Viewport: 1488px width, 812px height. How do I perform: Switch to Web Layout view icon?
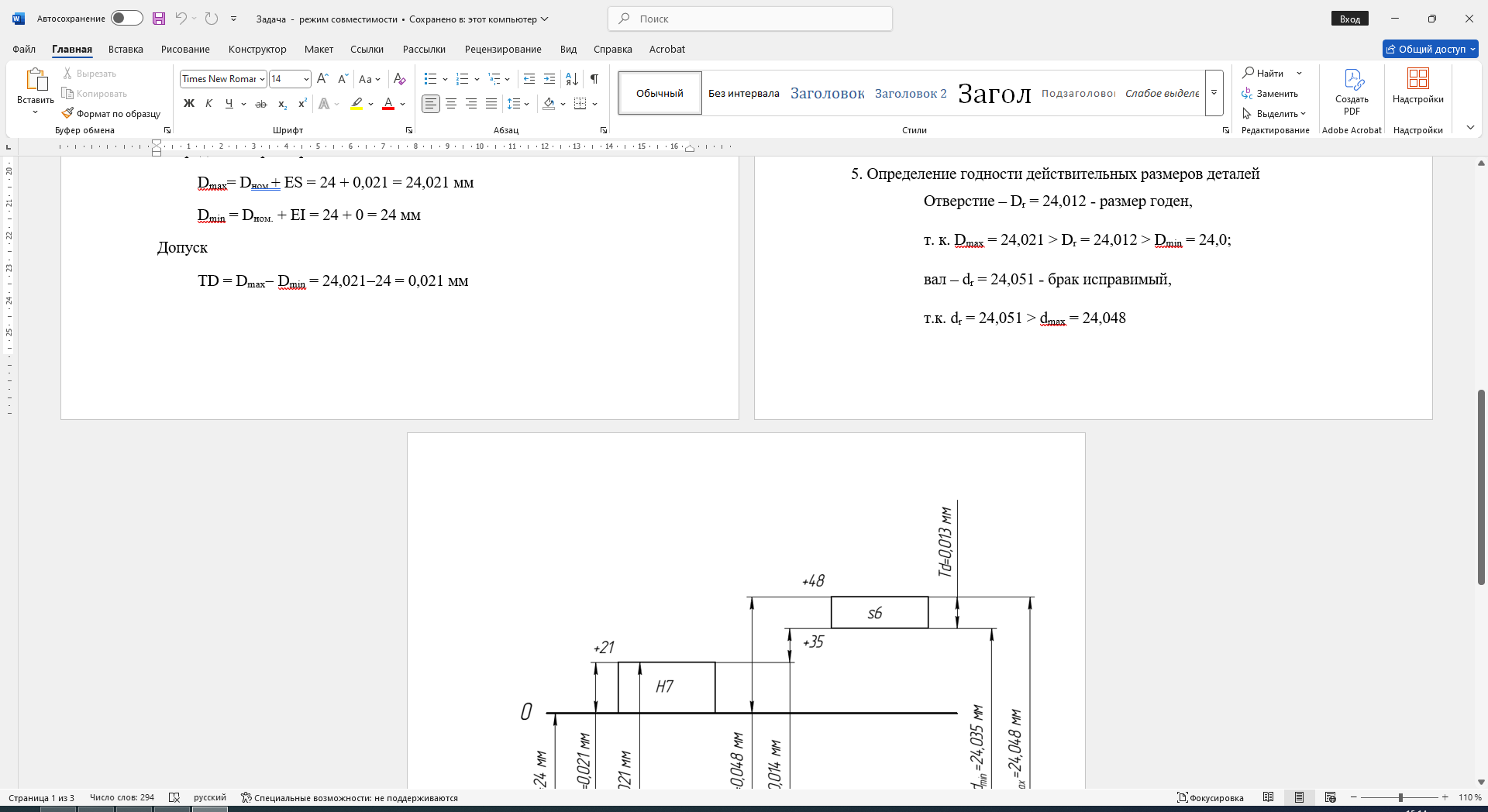(x=1331, y=797)
